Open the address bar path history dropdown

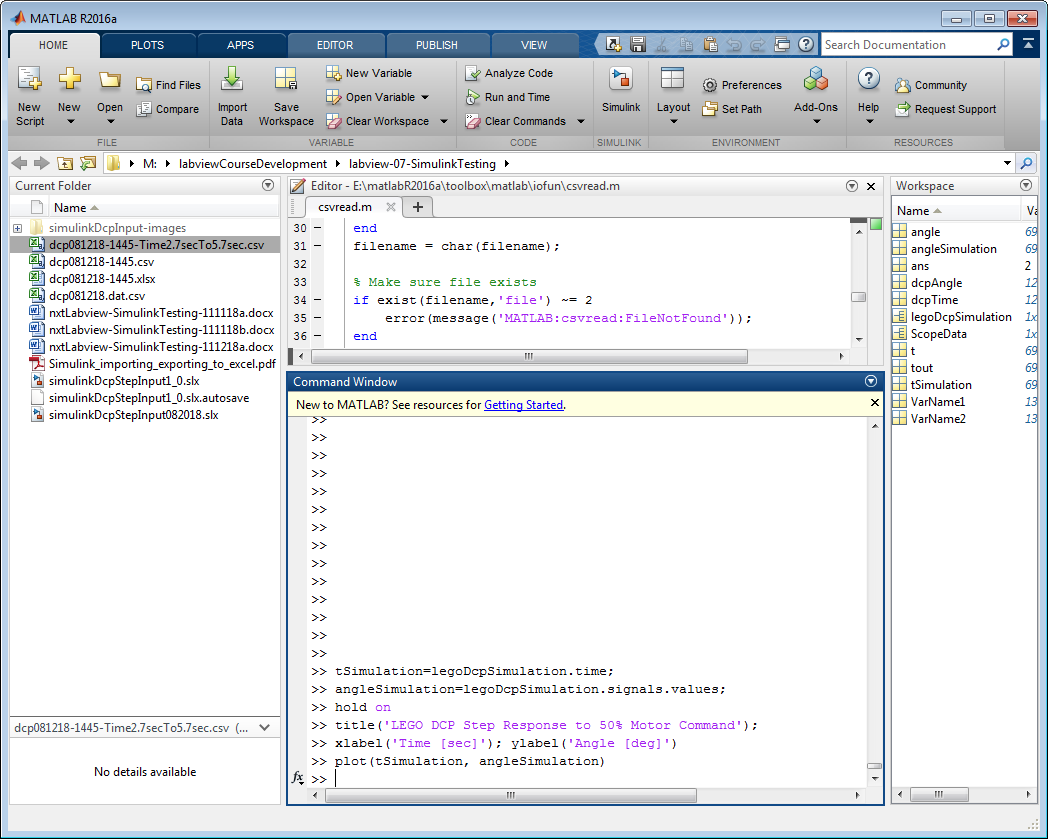[1007, 163]
